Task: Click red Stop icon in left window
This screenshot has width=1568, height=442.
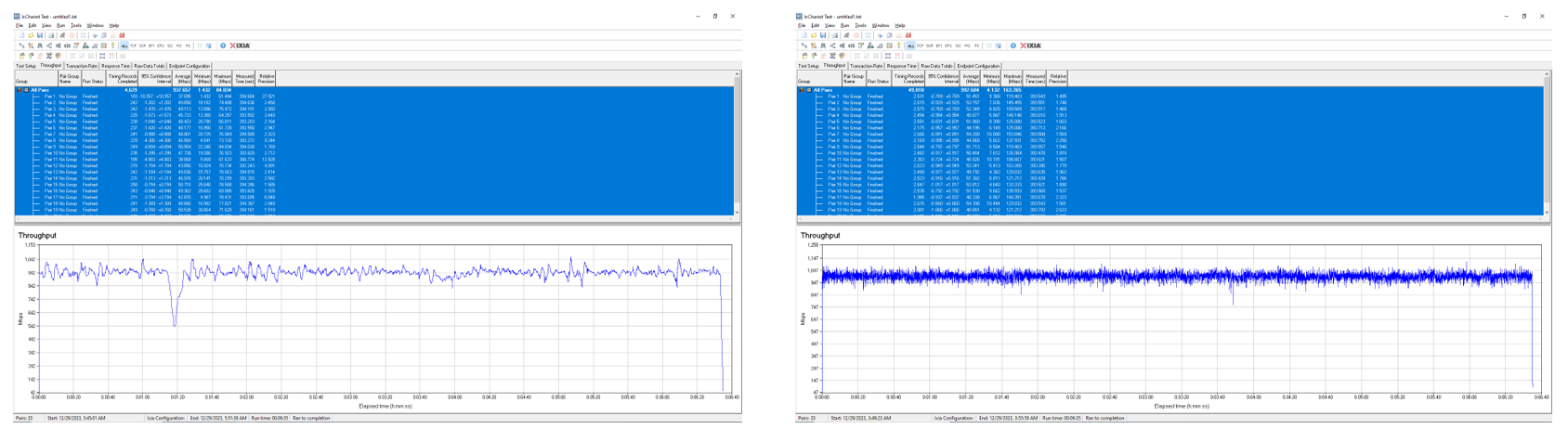Action: click(72, 35)
